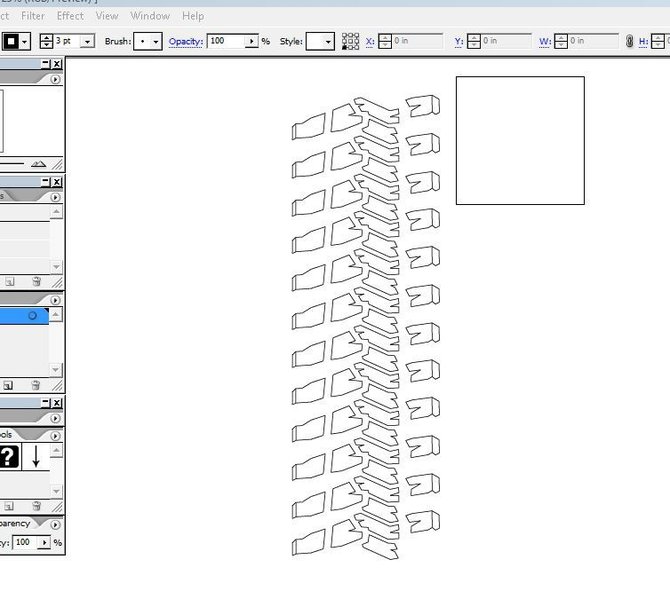
Task: Open flyout menu of panel between Navigator and Layers
Action: (55, 197)
